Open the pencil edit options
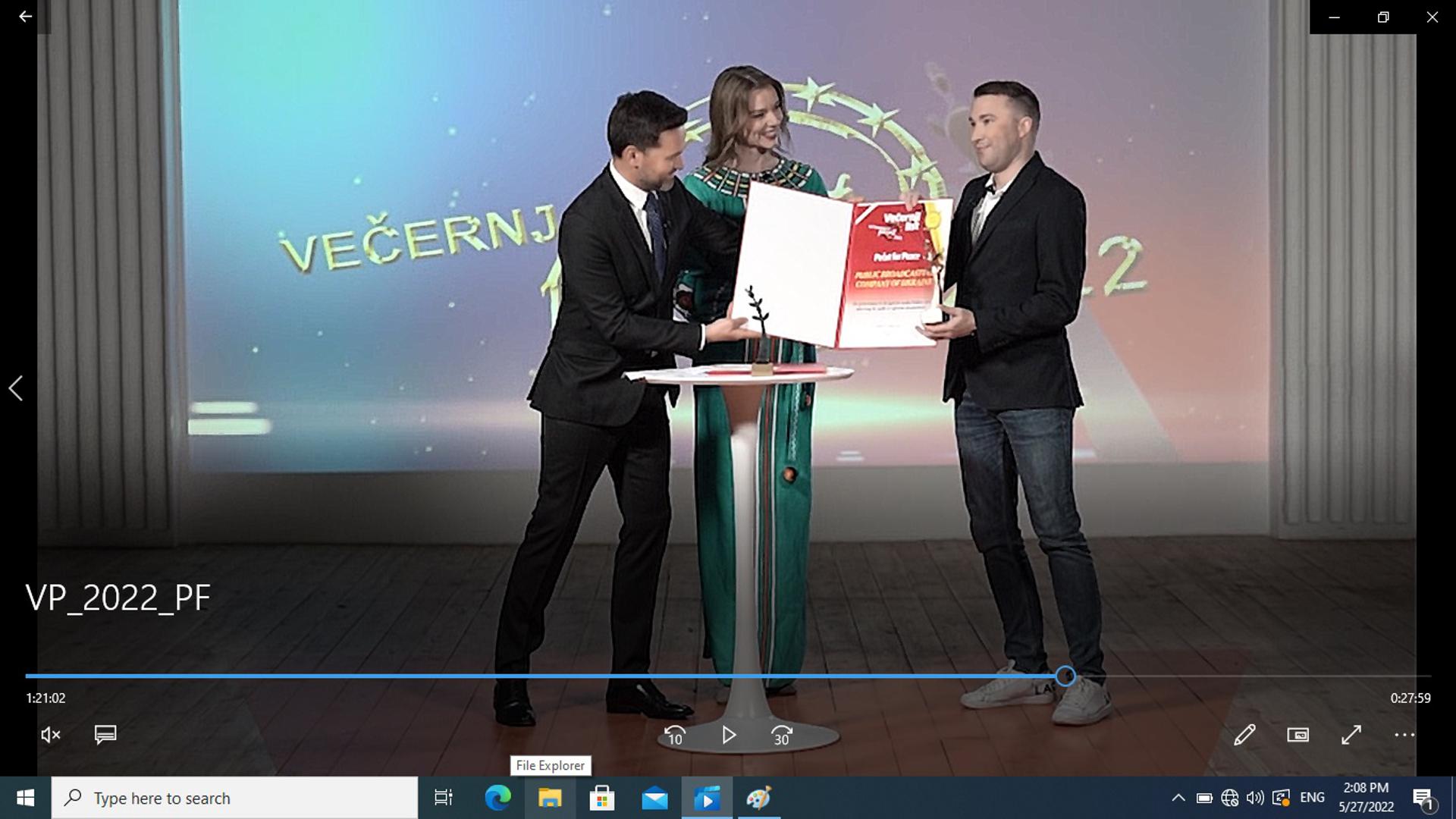The width and height of the screenshot is (1456, 819). [x=1244, y=735]
